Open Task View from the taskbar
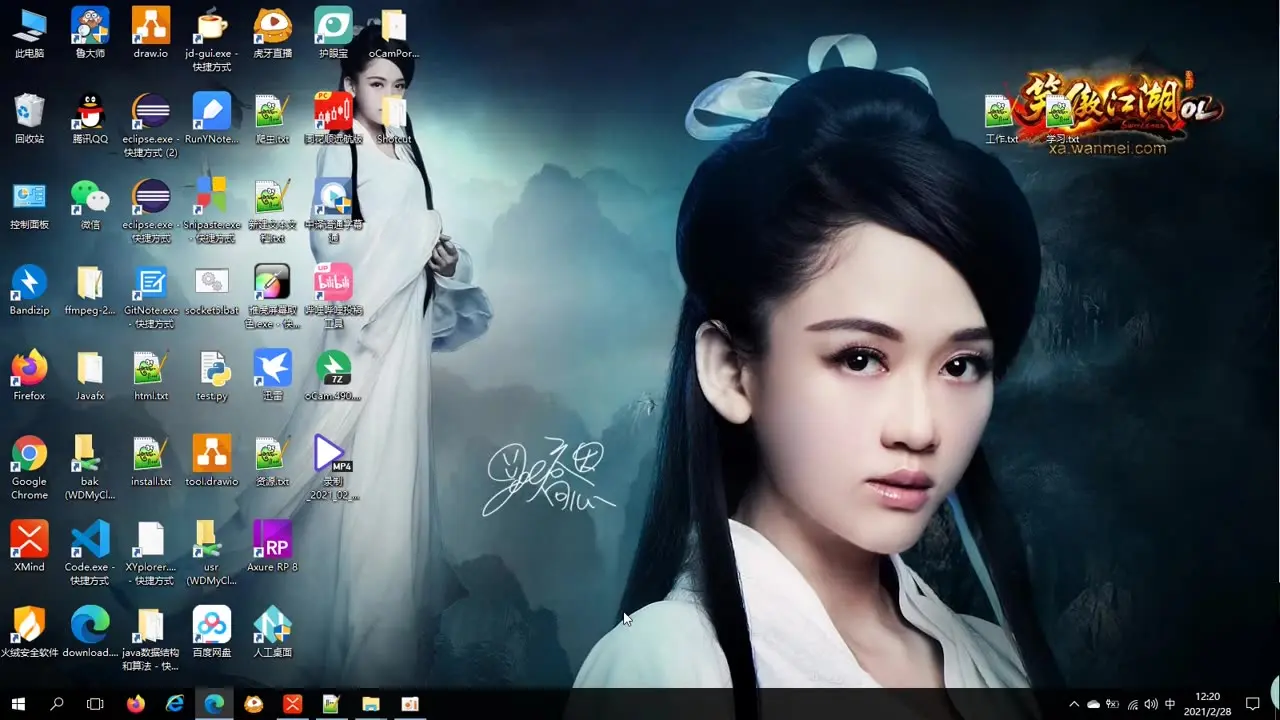This screenshot has width=1280, height=720. pos(95,704)
